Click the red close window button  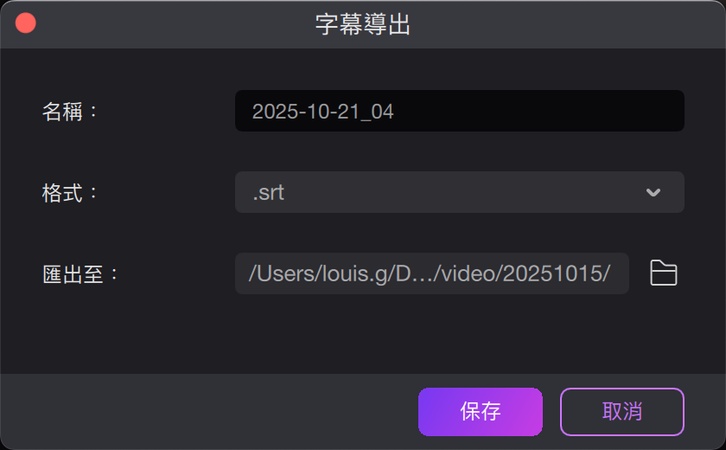click(x=25, y=23)
